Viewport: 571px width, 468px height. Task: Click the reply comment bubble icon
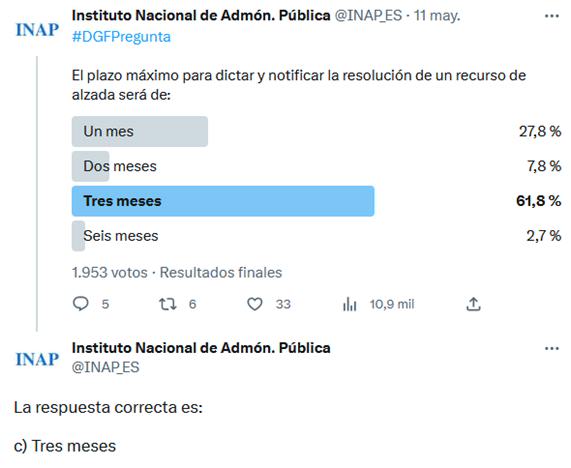click(x=80, y=303)
